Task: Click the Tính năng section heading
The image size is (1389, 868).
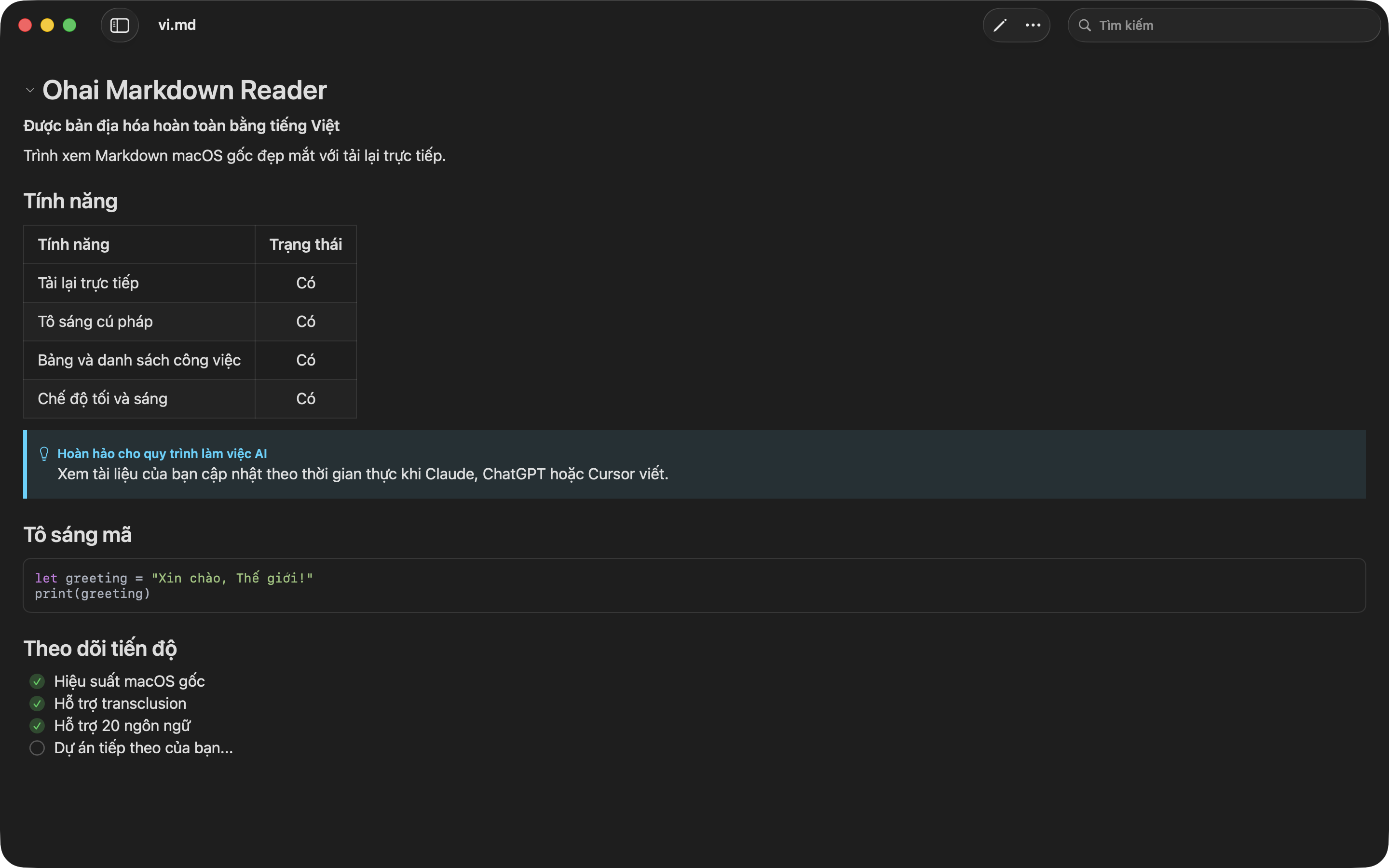Action: tap(70, 202)
